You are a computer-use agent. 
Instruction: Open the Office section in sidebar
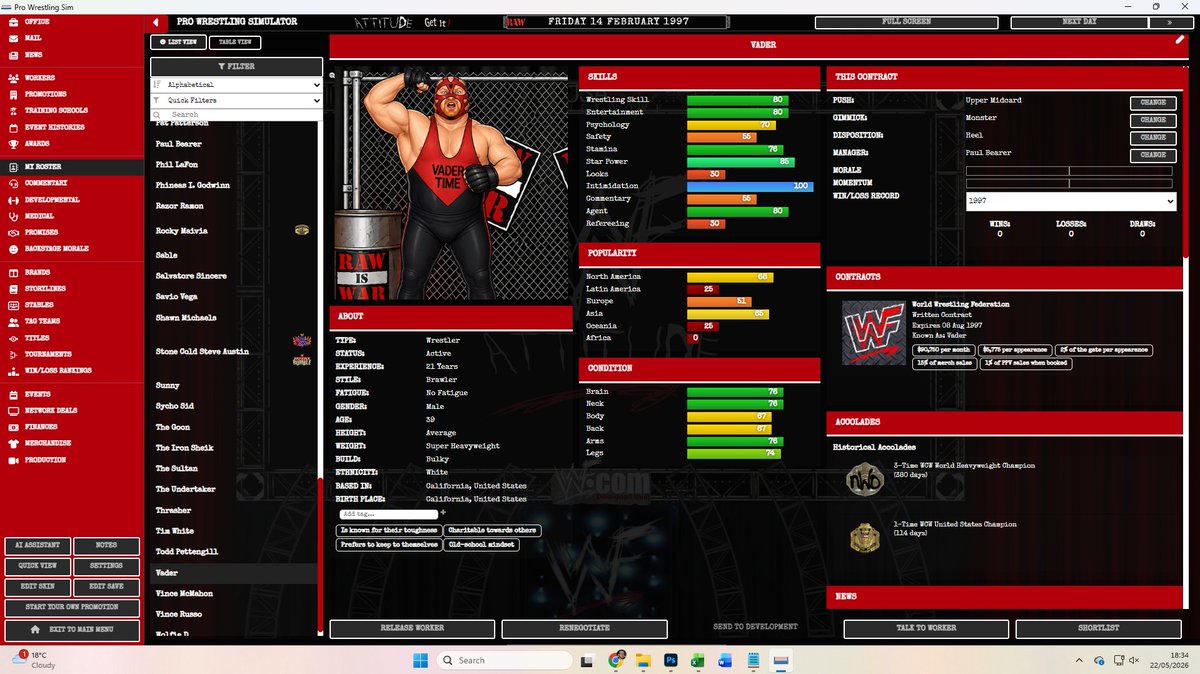click(x=37, y=21)
